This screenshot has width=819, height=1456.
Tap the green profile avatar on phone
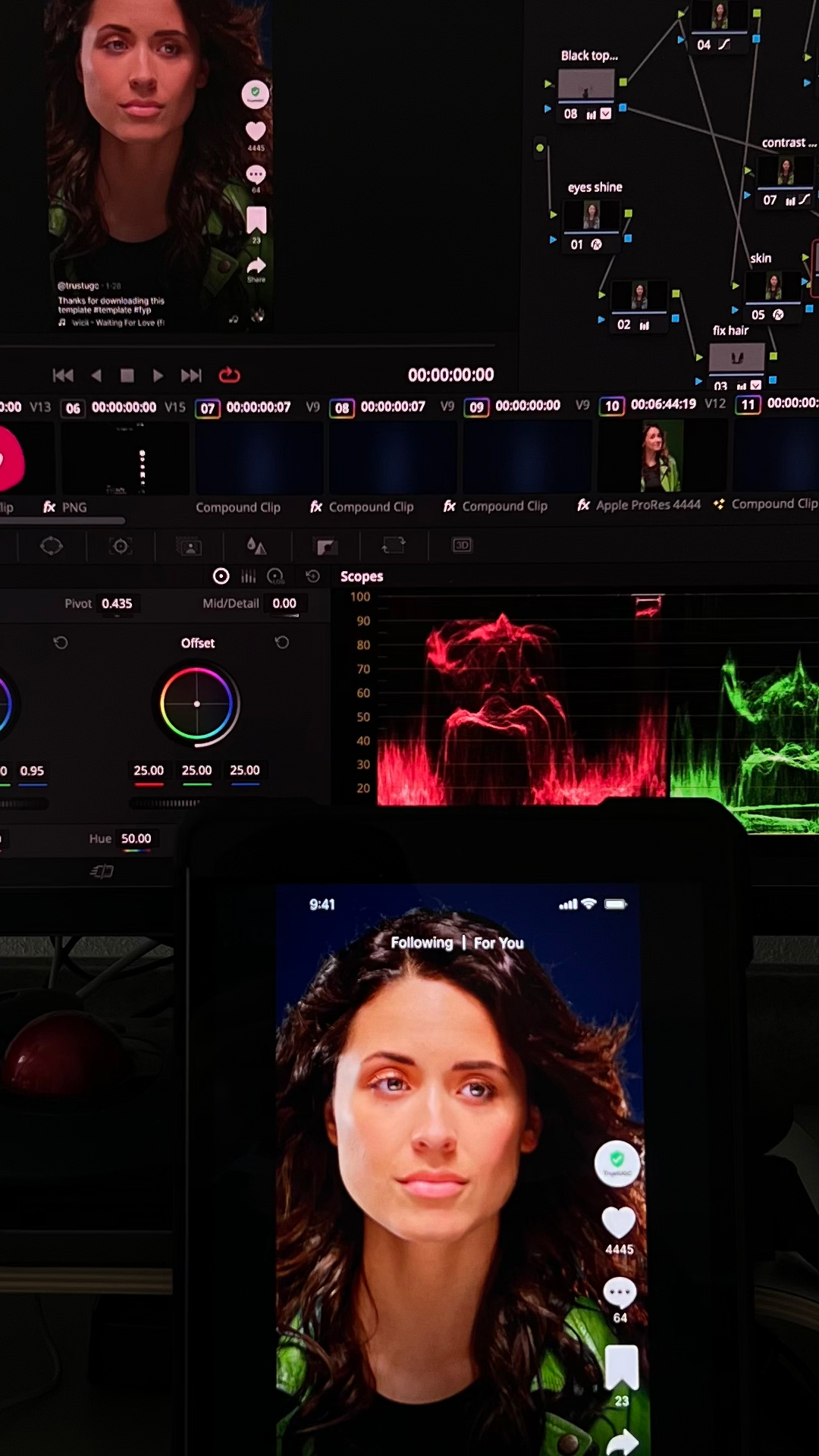pos(617,1163)
